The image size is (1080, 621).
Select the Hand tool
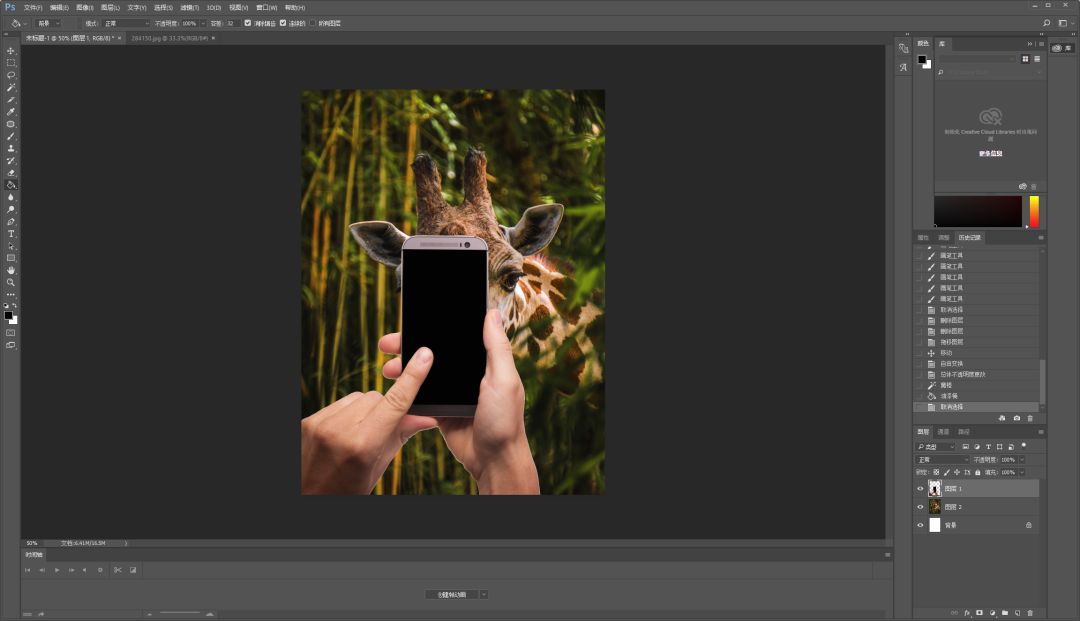(11, 270)
